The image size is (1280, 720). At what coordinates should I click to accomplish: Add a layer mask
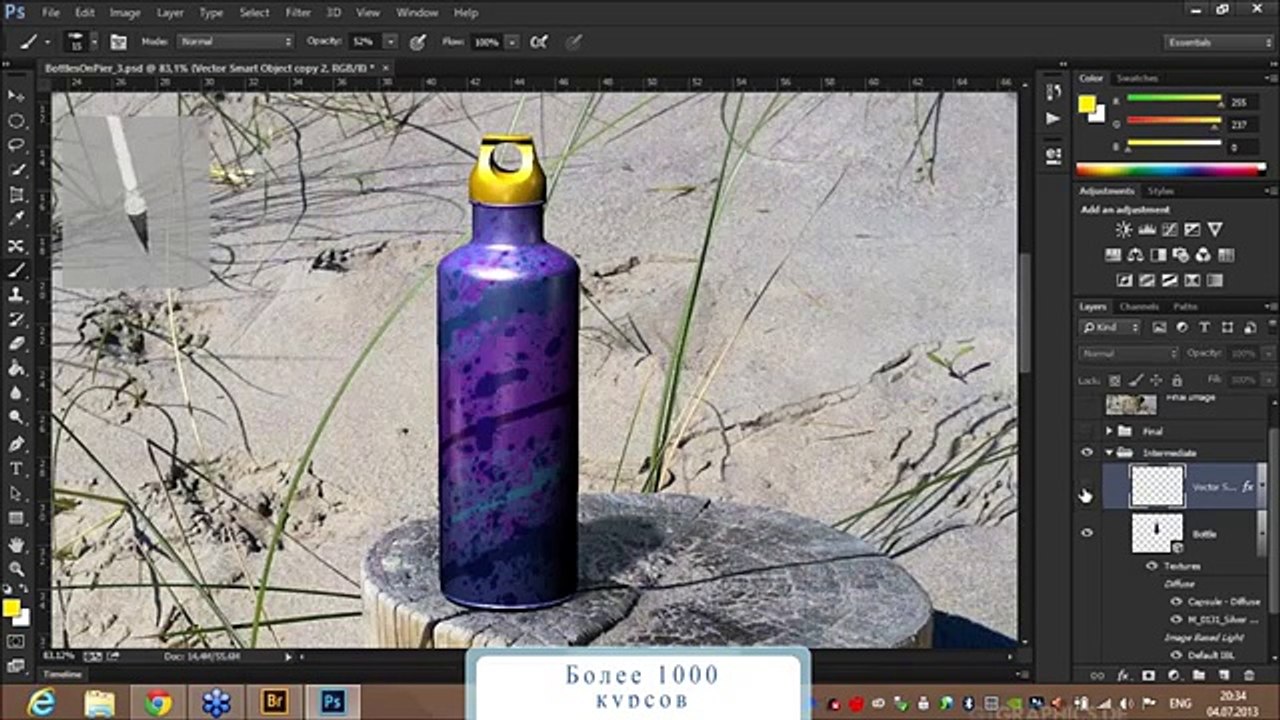click(1148, 676)
